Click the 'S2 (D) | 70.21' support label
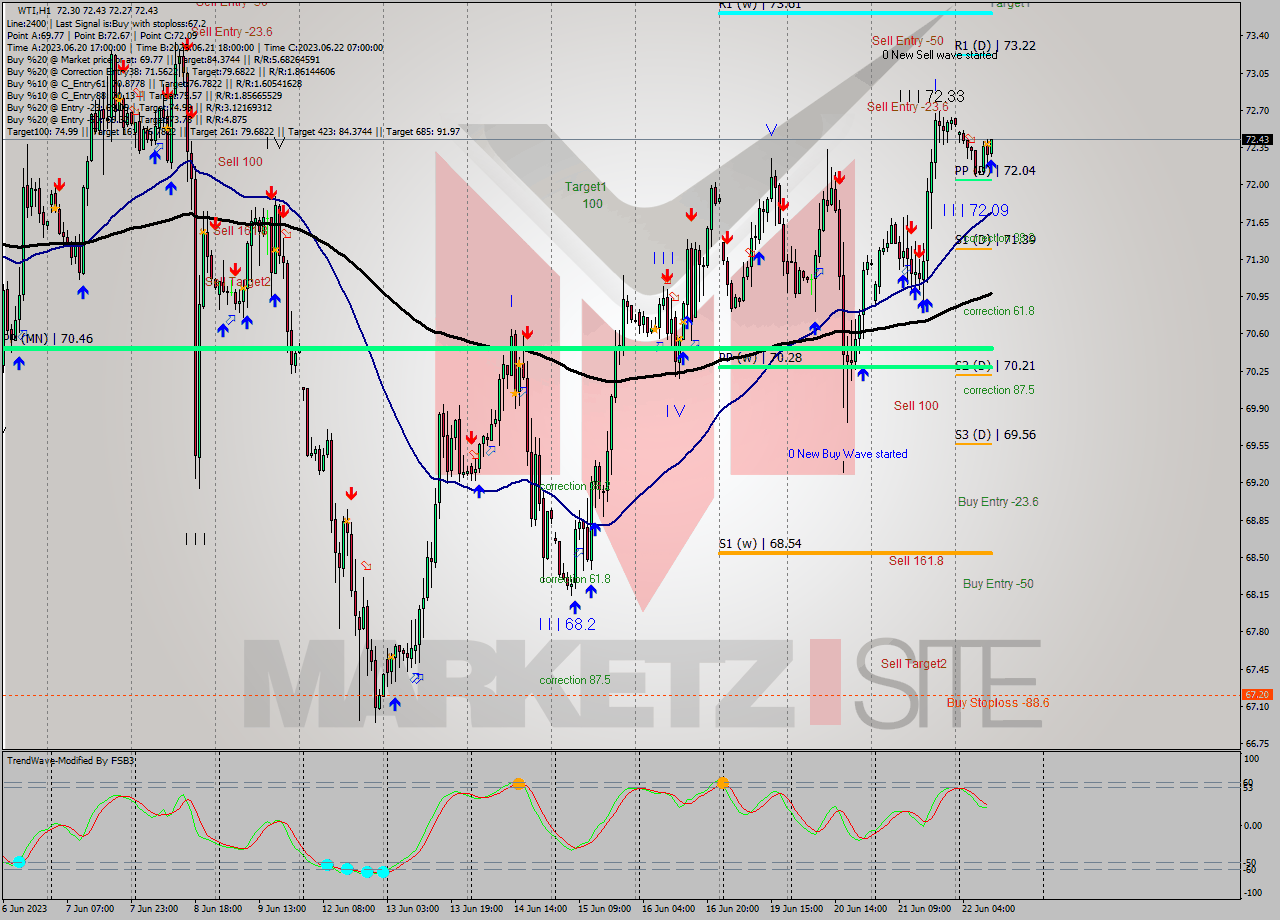The image size is (1280, 920). [x=994, y=366]
